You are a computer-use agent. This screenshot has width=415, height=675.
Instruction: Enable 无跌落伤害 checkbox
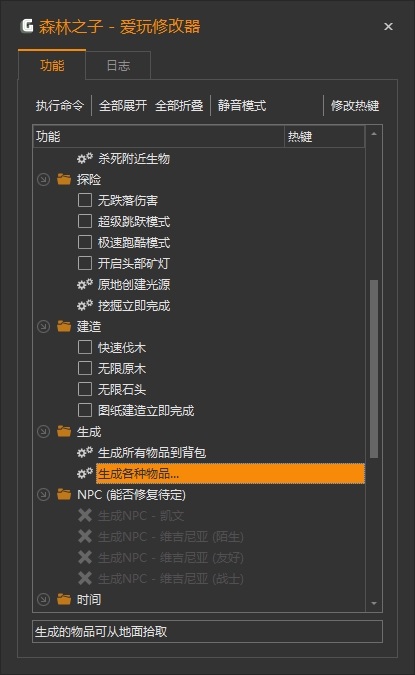[x=85, y=200]
